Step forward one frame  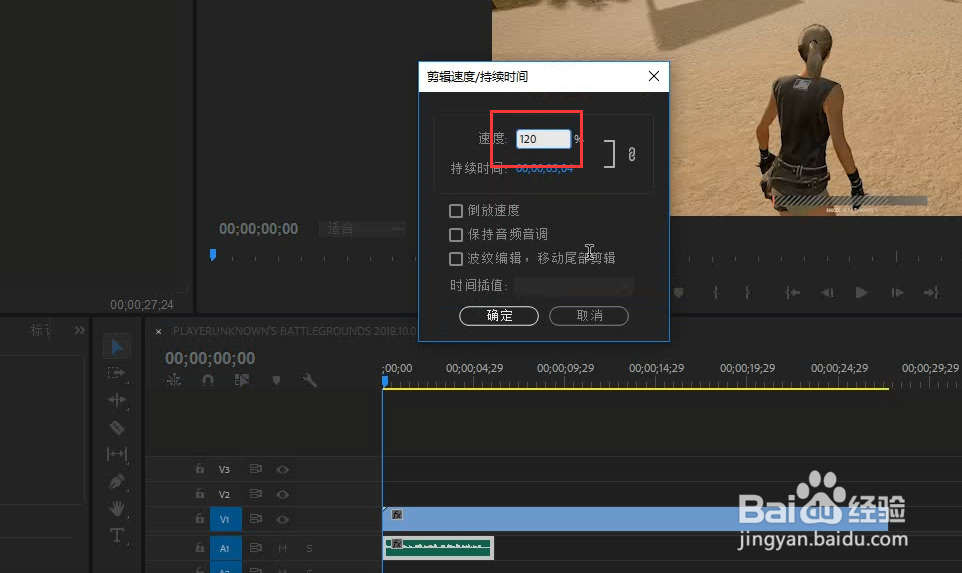point(897,293)
